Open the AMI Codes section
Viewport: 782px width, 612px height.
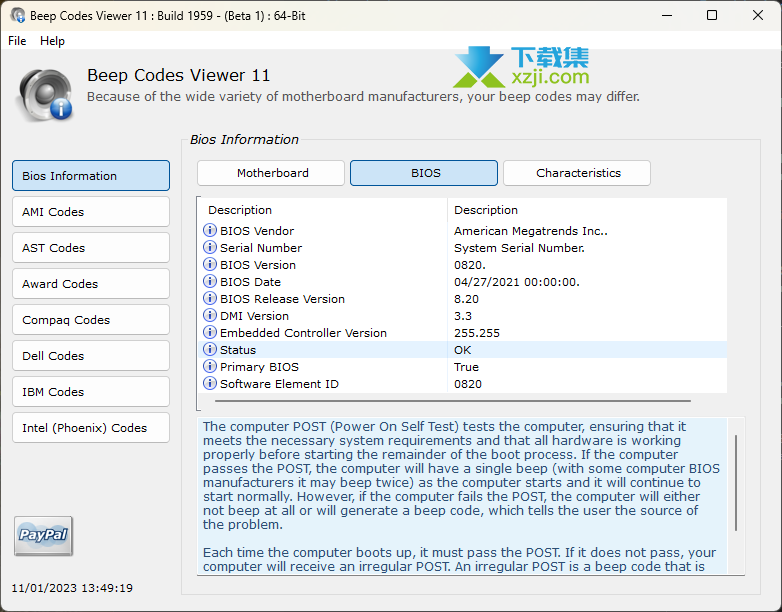(x=91, y=211)
